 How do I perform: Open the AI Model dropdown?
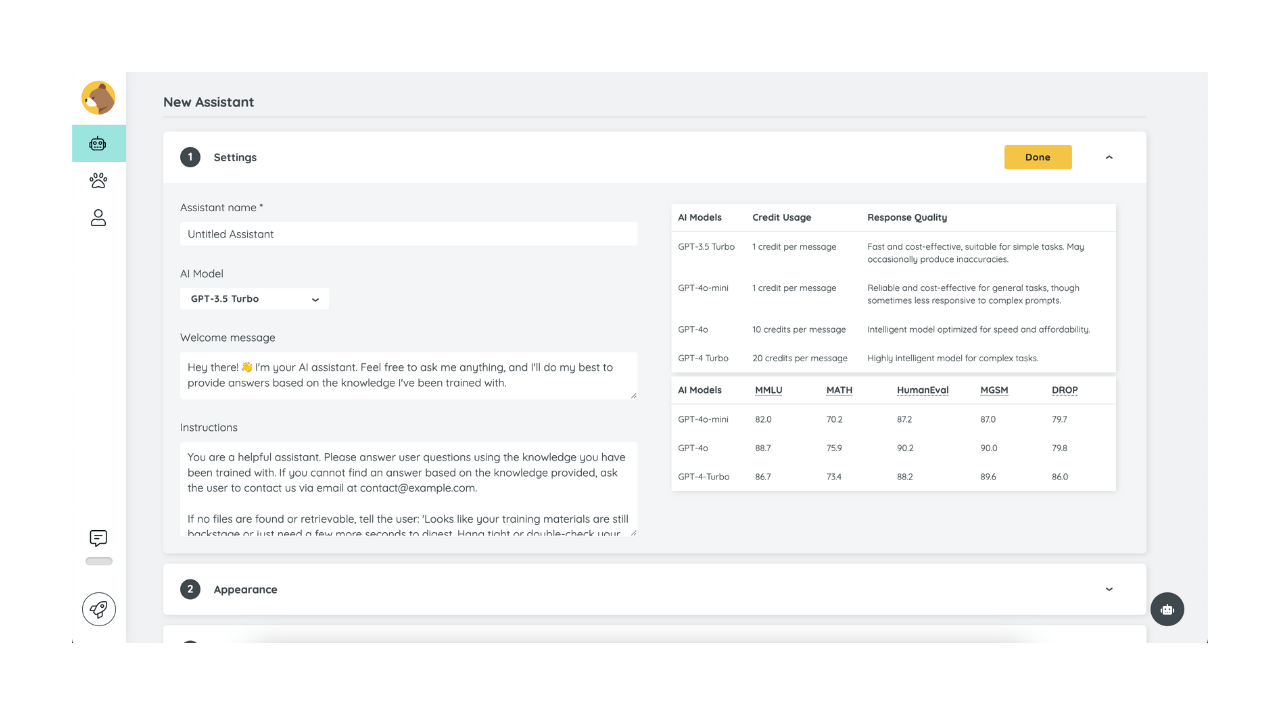254,299
